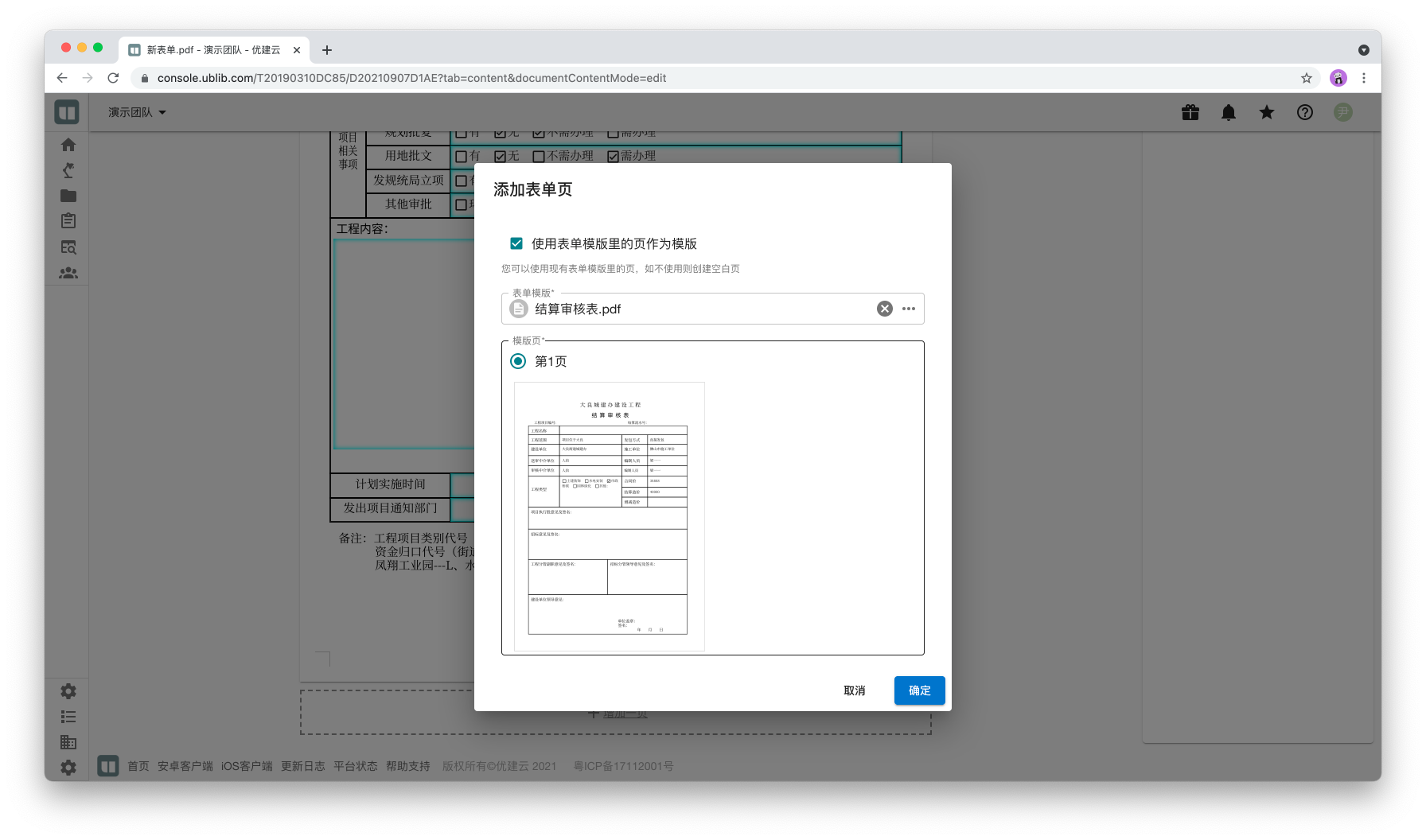Viewport: 1426px width, 840px height.
Task: Clear the selected 结算审核表.pdf template
Action: [x=884, y=309]
